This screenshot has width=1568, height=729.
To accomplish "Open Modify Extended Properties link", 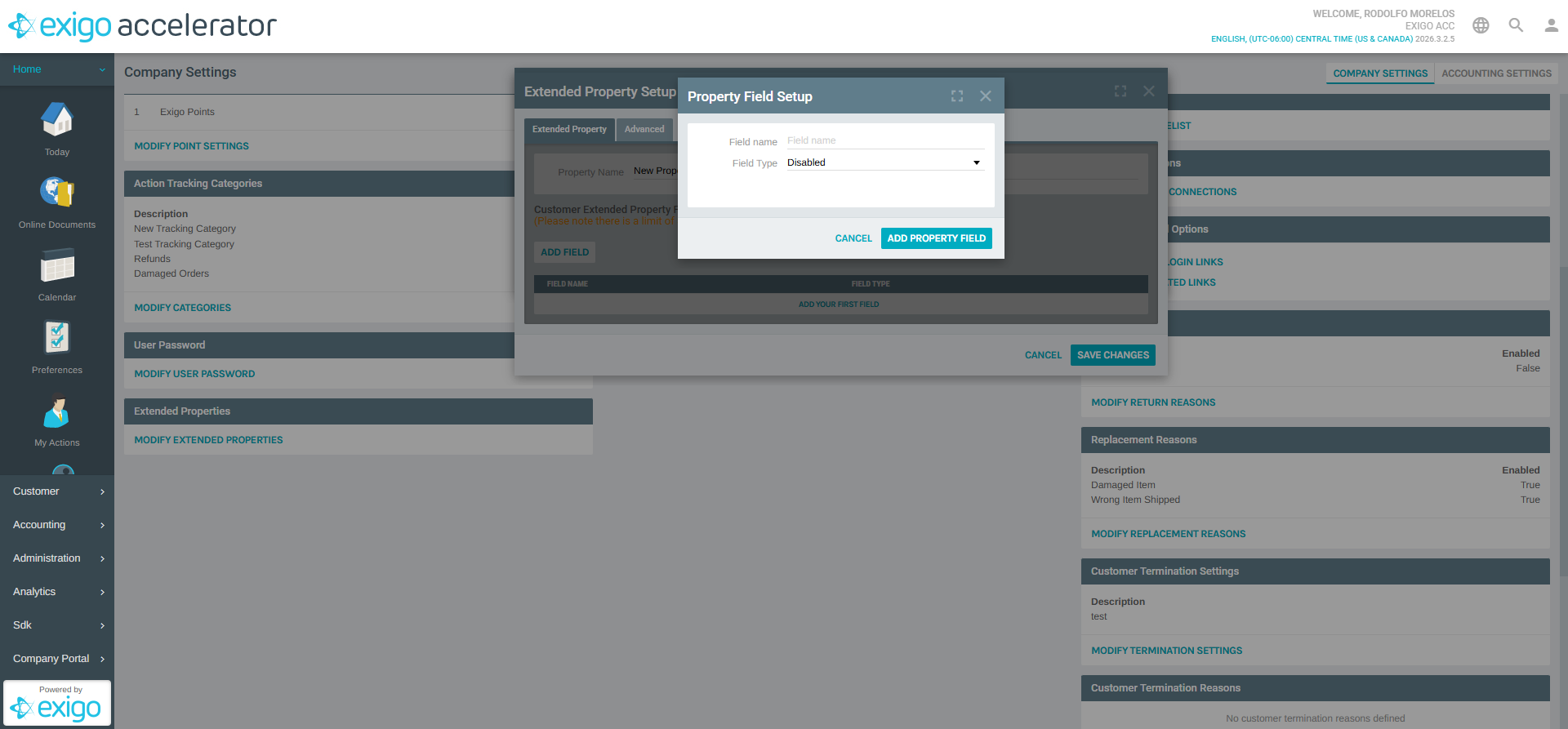I will 208,440.
